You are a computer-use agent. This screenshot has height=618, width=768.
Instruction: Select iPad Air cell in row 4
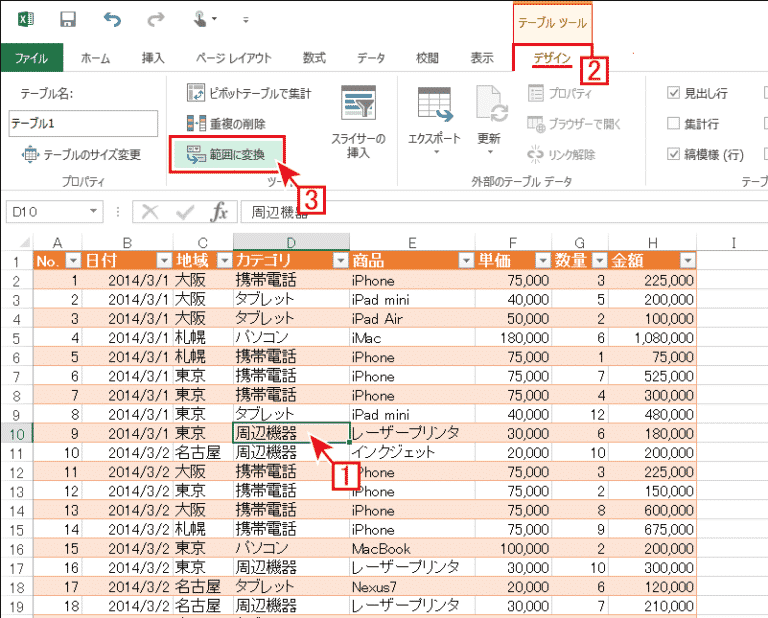point(412,319)
